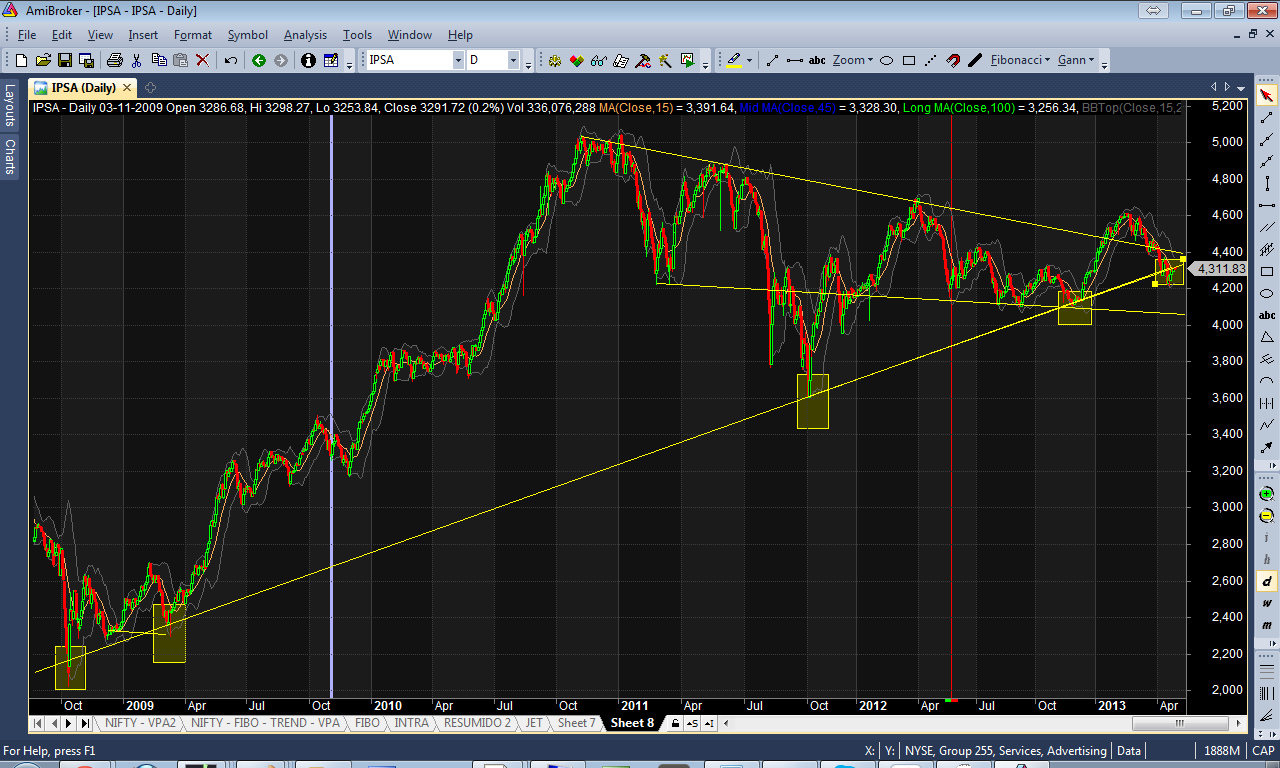Select the rectangle drawing tool in the toolbar
Viewport: 1280px width, 768px height.
coord(909,60)
